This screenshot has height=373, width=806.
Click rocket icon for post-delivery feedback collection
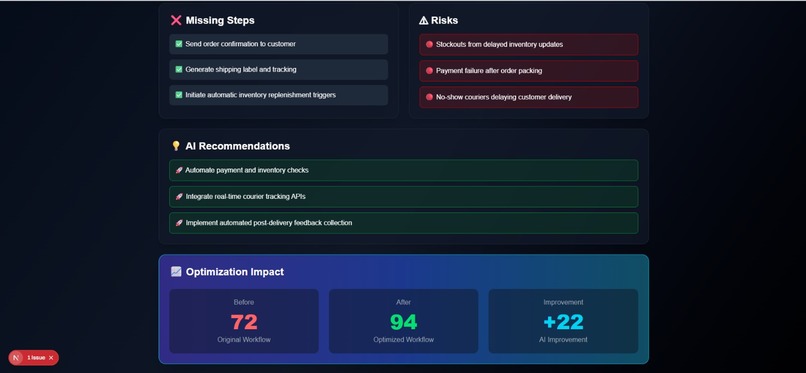[179, 222]
